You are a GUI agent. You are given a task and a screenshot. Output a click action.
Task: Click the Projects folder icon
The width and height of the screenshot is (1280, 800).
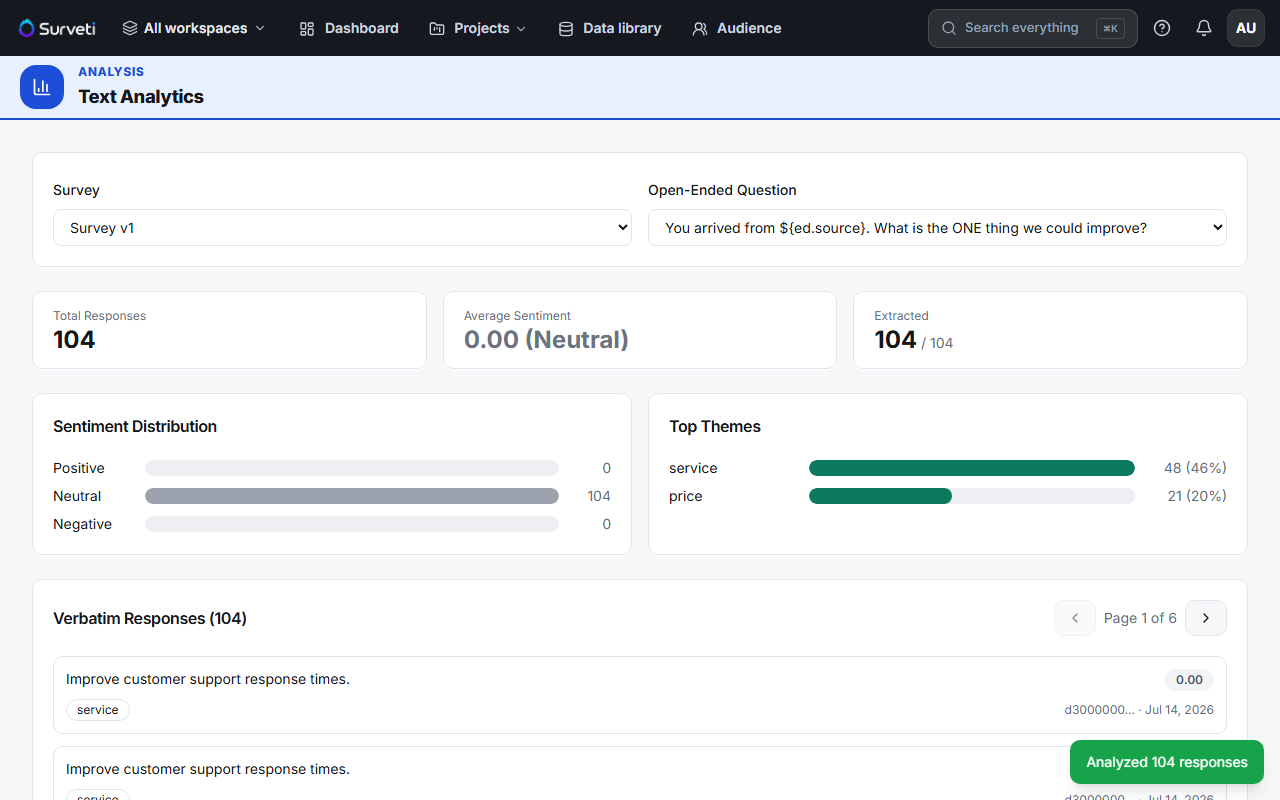pyautogui.click(x=437, y=28)
